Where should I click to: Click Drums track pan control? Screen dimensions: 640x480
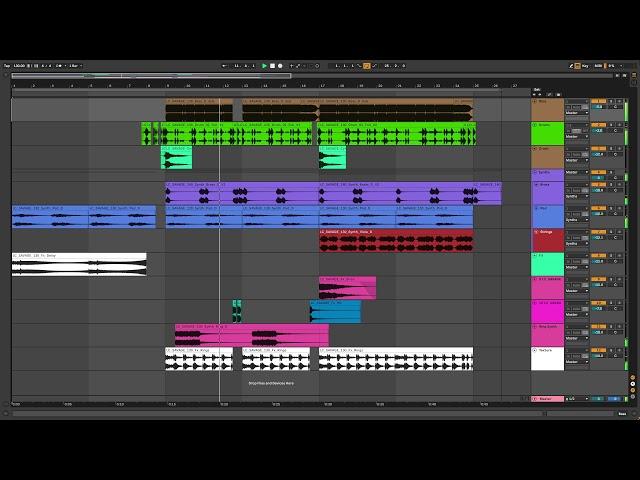click(x=616, y=131)
